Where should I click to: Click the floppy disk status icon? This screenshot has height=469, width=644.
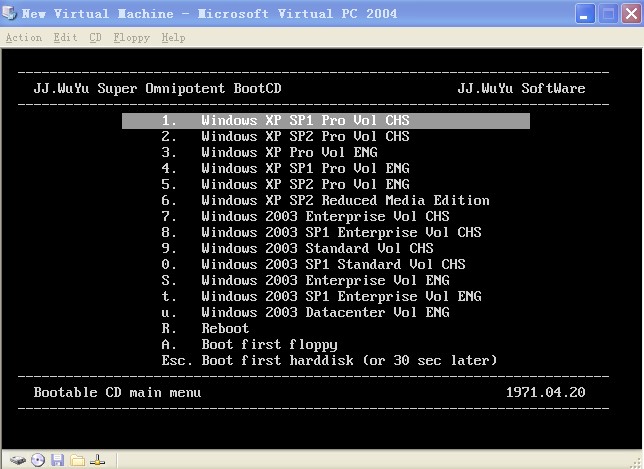point(58,460)
